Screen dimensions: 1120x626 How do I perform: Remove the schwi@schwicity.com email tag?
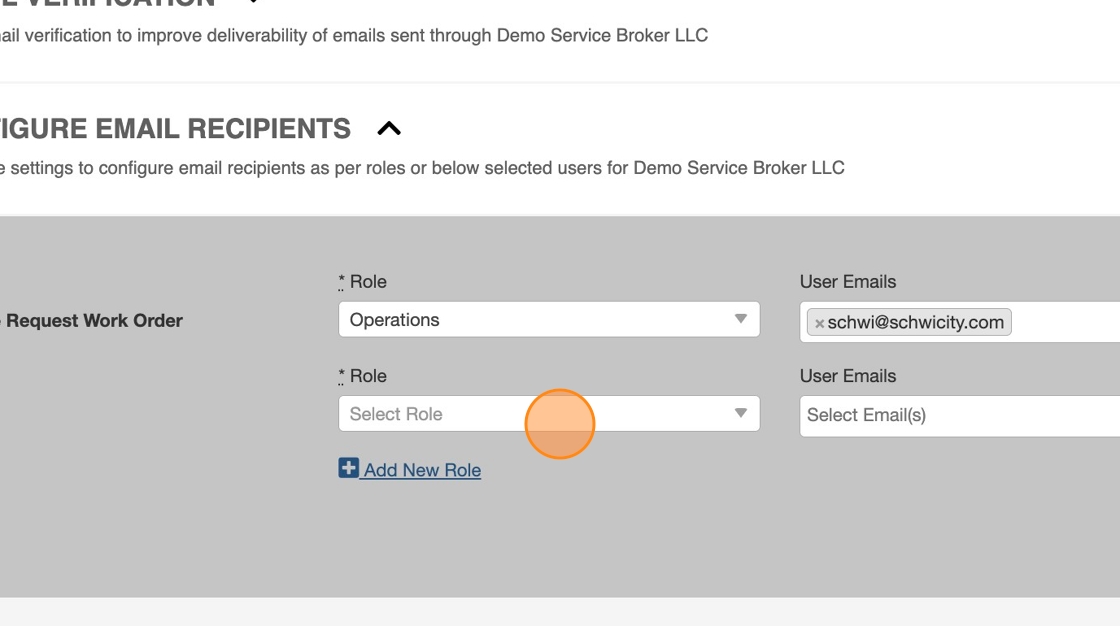(819, 323)
